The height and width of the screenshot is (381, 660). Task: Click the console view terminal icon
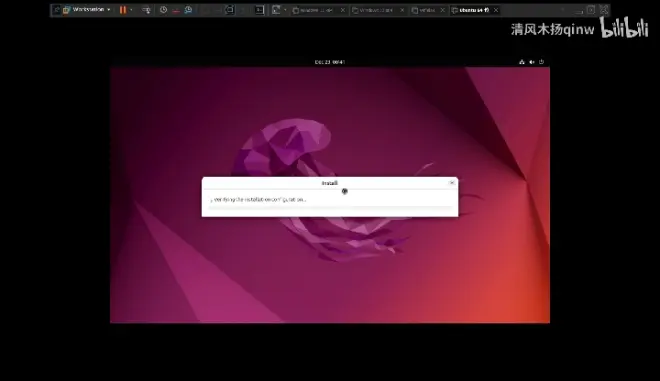[x=260, y=10]
